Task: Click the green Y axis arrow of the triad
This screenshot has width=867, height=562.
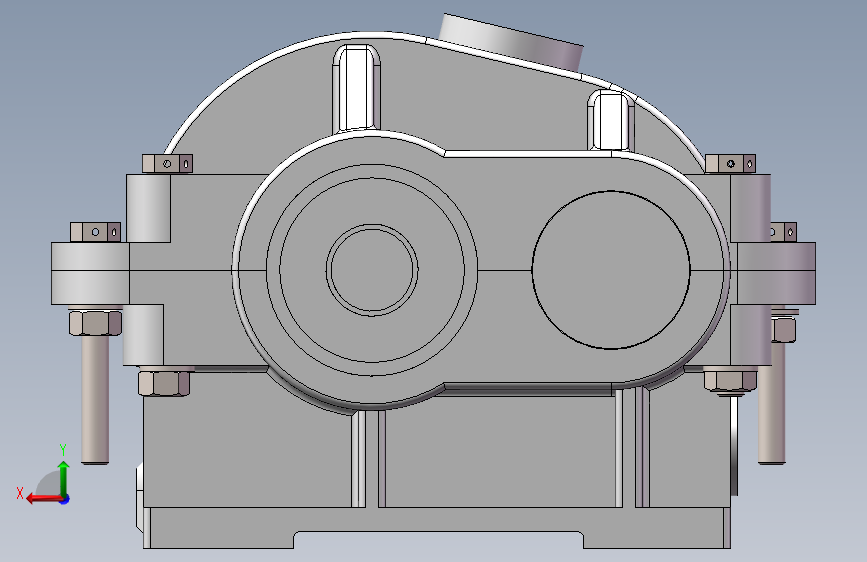Action: [x=64, y=478]
